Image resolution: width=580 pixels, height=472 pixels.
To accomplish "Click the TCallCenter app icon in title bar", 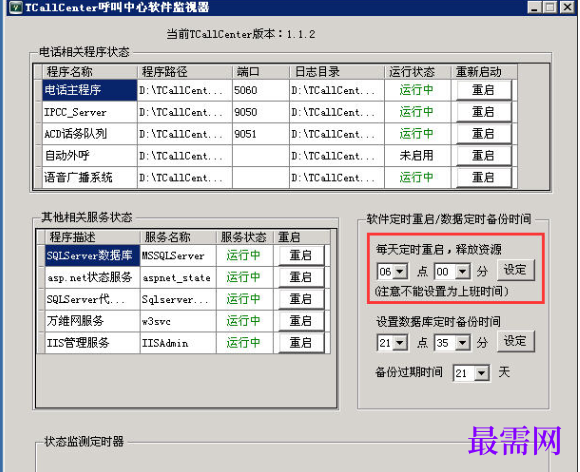I will coord(16,7).
